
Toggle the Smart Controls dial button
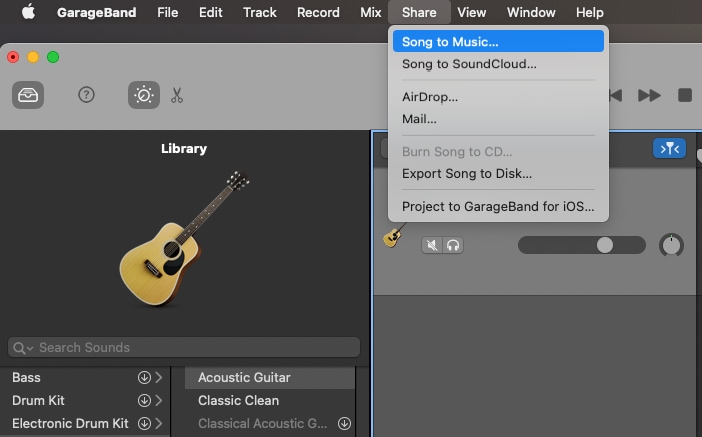(144, 95)
